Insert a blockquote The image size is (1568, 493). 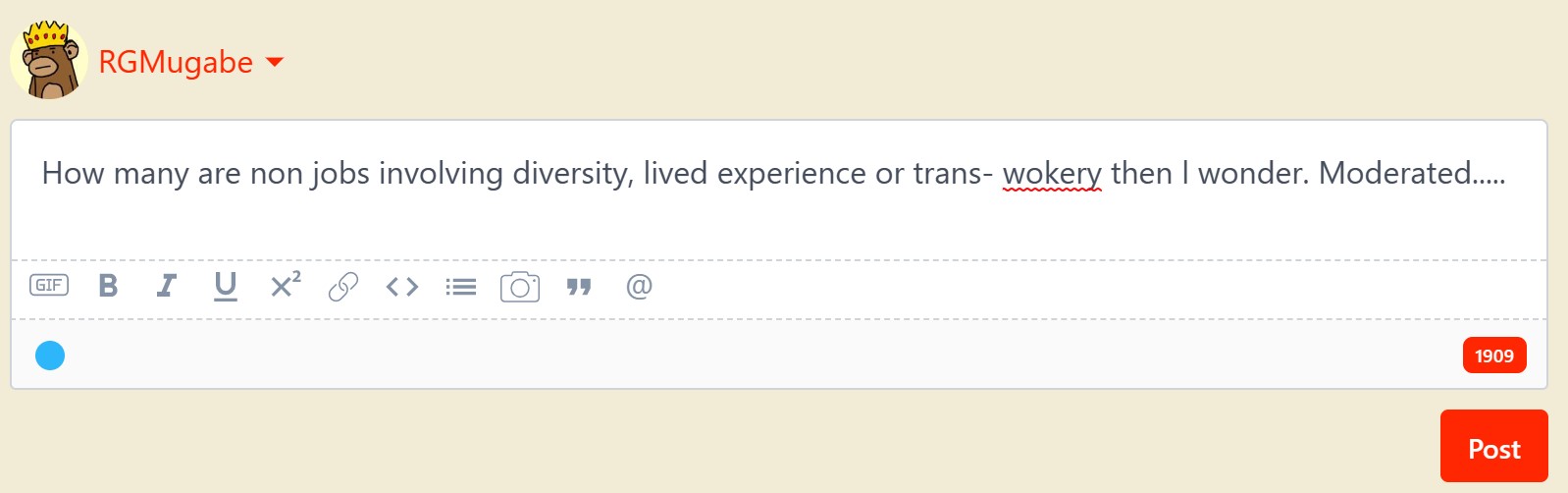(579, 287)
